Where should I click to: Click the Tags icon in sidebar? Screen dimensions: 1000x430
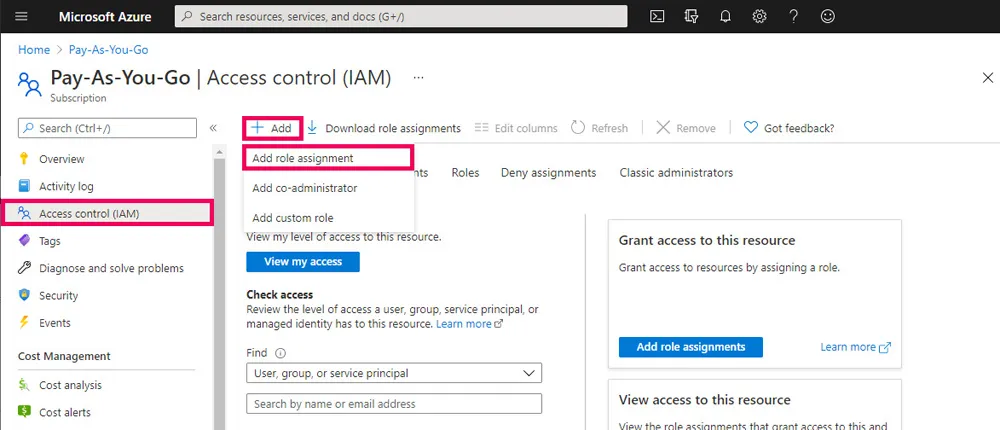24,241
